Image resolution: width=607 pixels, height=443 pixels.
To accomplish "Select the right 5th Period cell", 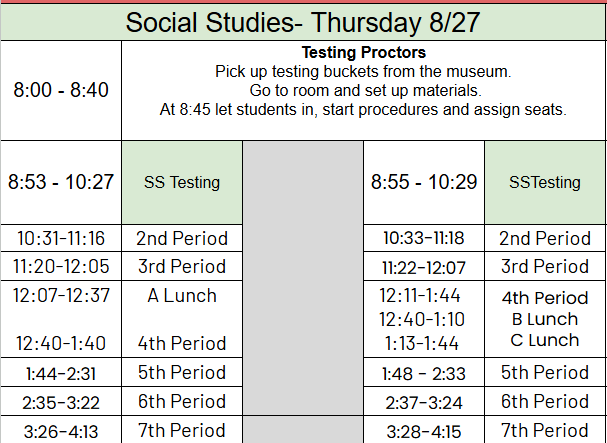I will tap(545, 372).
